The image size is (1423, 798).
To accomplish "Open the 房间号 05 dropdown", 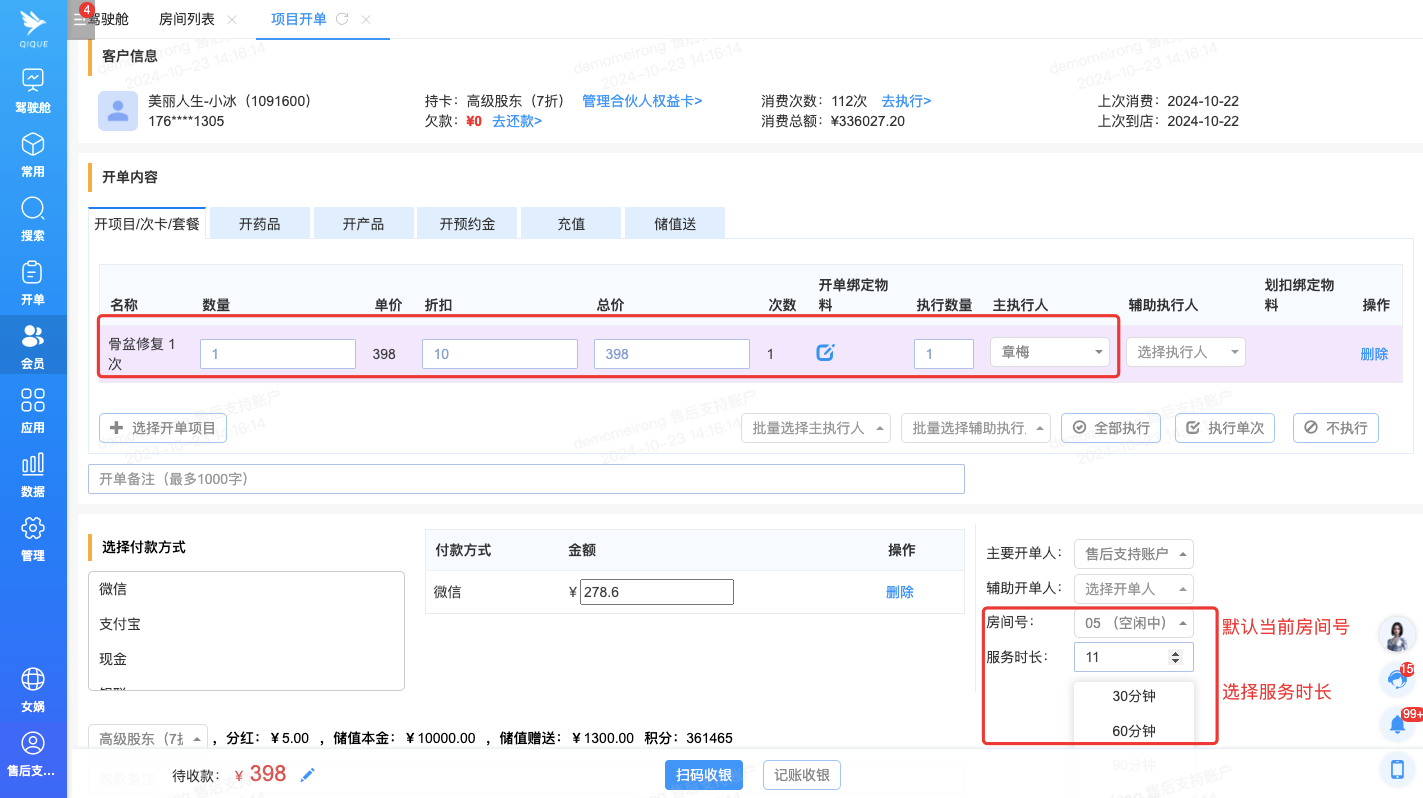I will click(1133, 623).
